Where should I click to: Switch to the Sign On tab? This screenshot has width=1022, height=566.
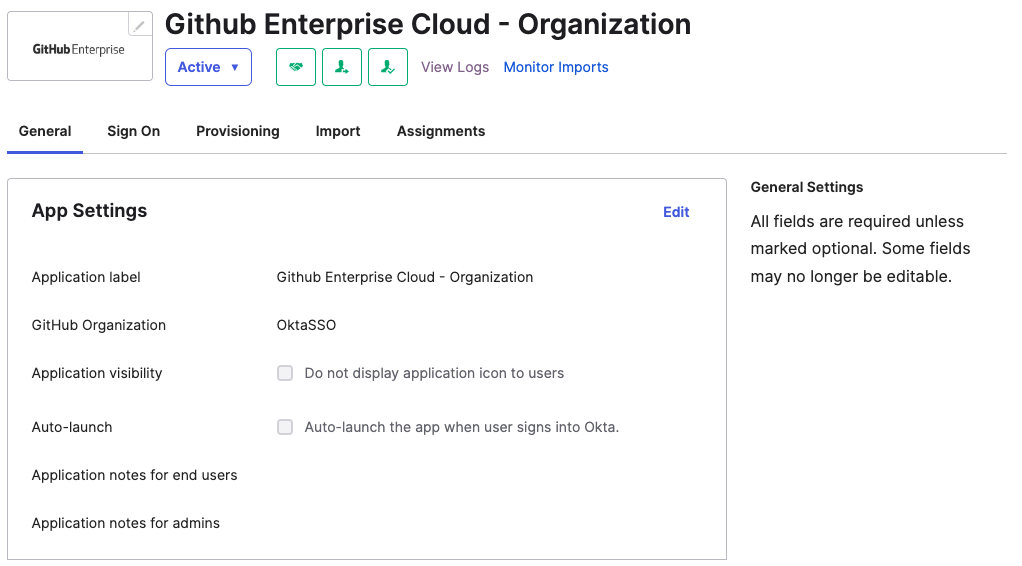coord(134,131)
